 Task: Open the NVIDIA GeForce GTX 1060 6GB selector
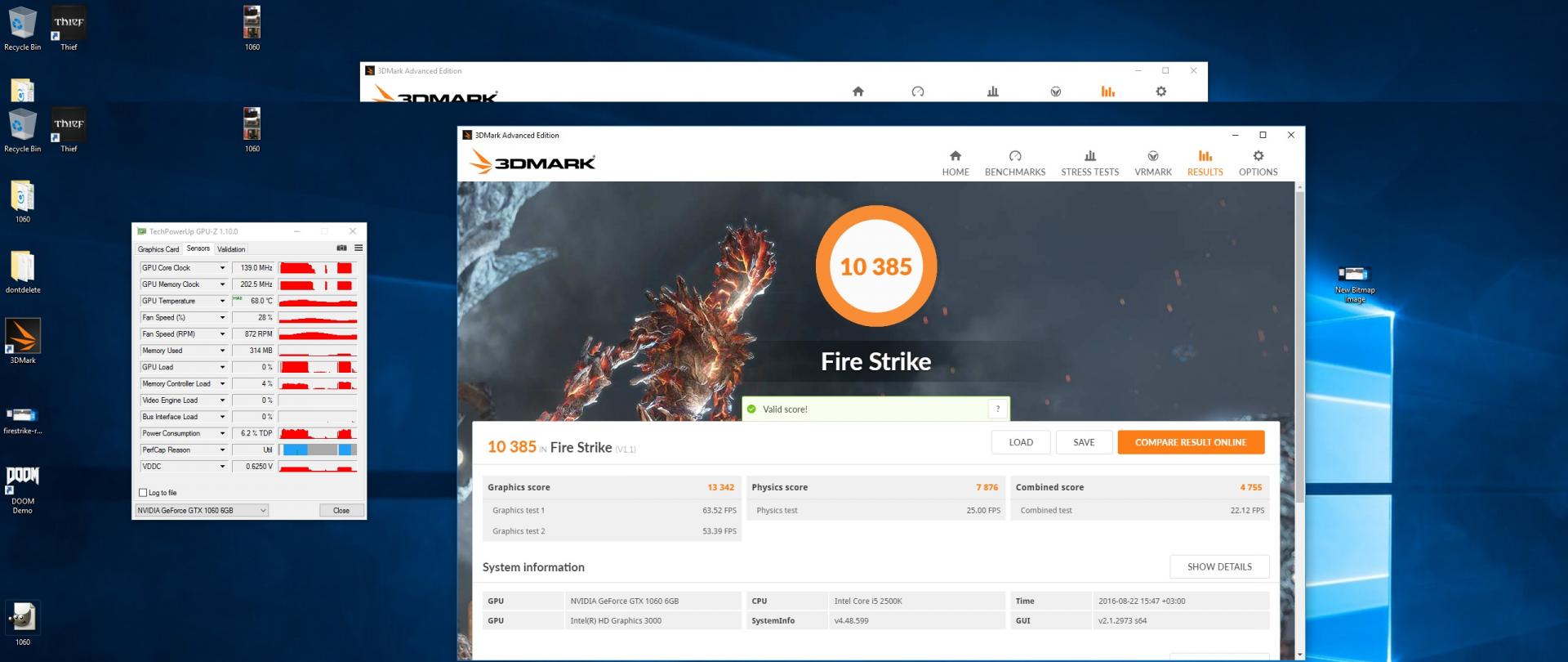(202, 511)
